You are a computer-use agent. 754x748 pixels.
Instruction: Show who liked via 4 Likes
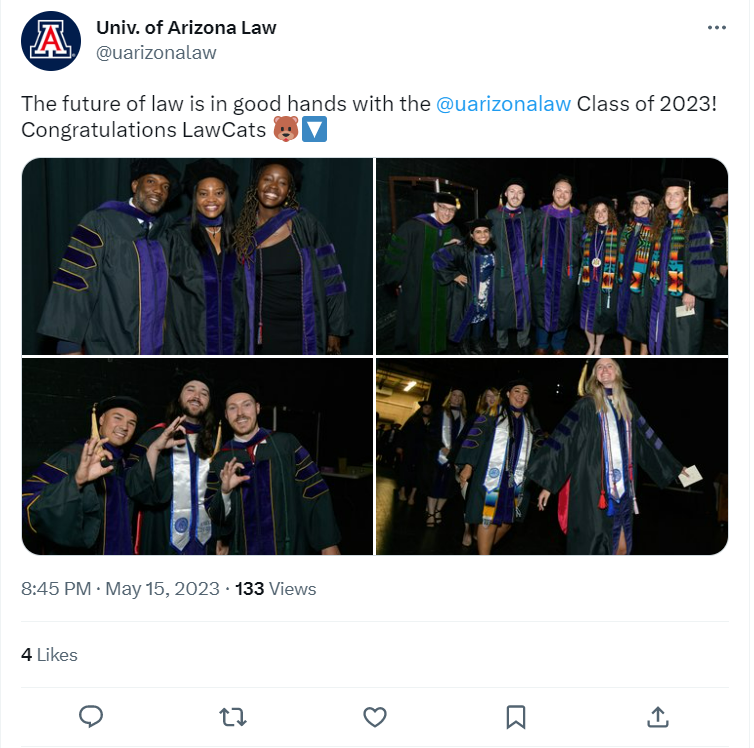point(49,655)
